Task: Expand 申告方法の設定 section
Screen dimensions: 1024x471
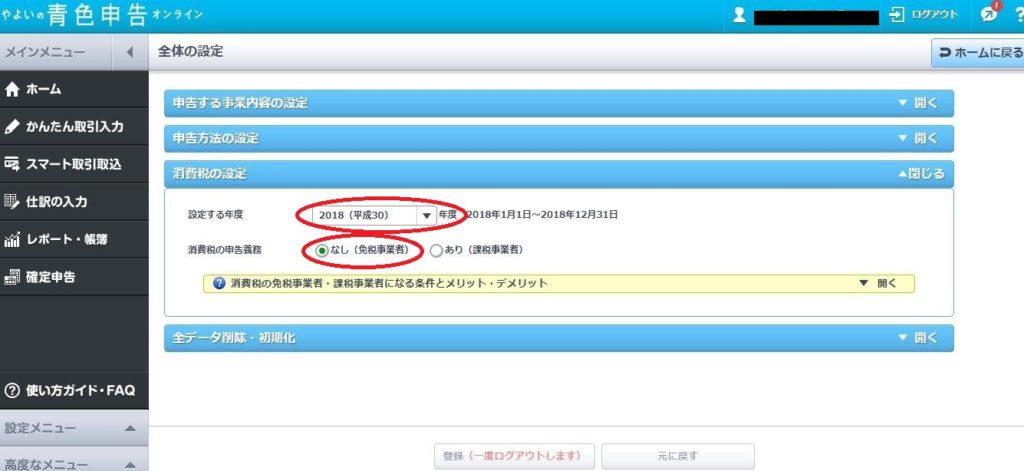Action: 558,138
